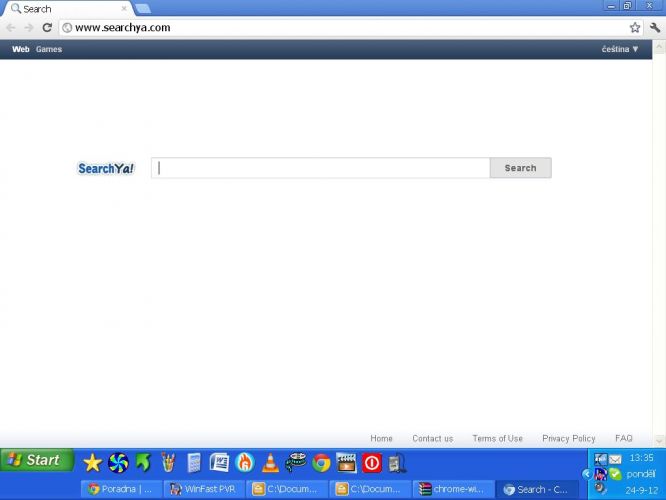Launch green arrow quick launch icon
The width and height of the screenshot is (666, 500).
(x=143, y=463)
